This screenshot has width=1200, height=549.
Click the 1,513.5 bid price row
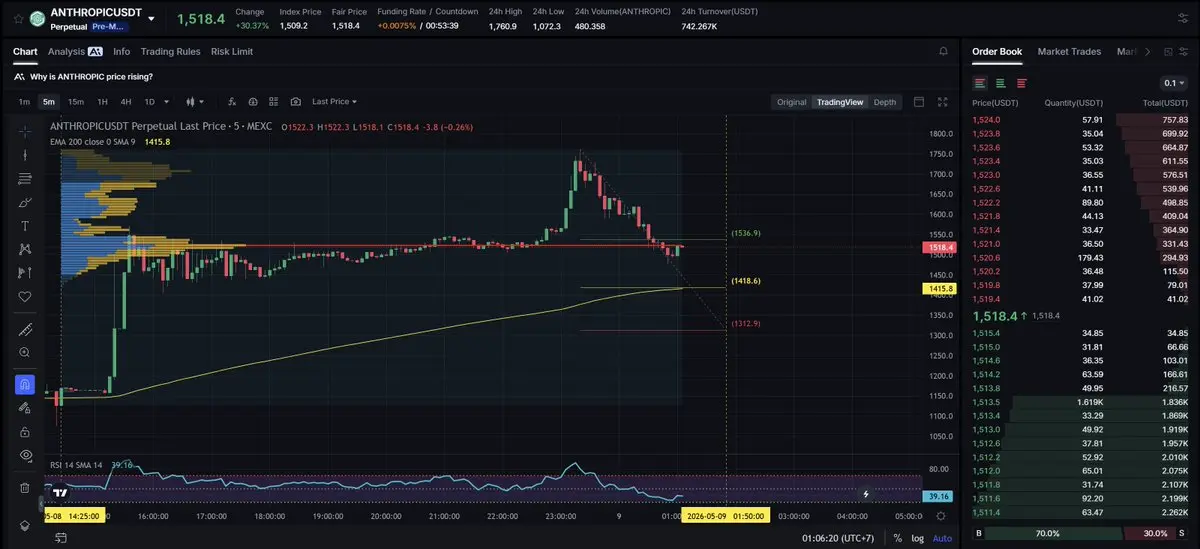tap(1080, 402)
